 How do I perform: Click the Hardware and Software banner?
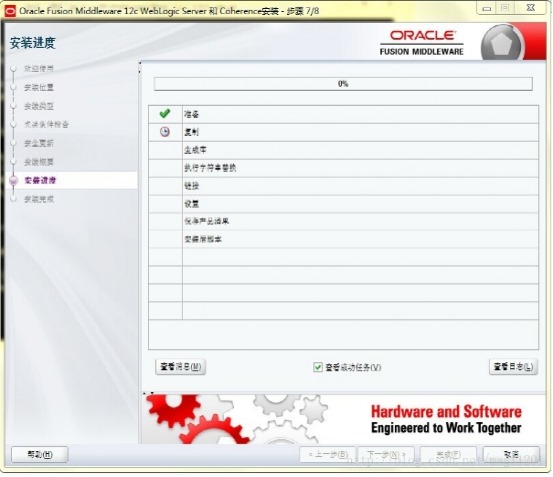tap(343, 419)
